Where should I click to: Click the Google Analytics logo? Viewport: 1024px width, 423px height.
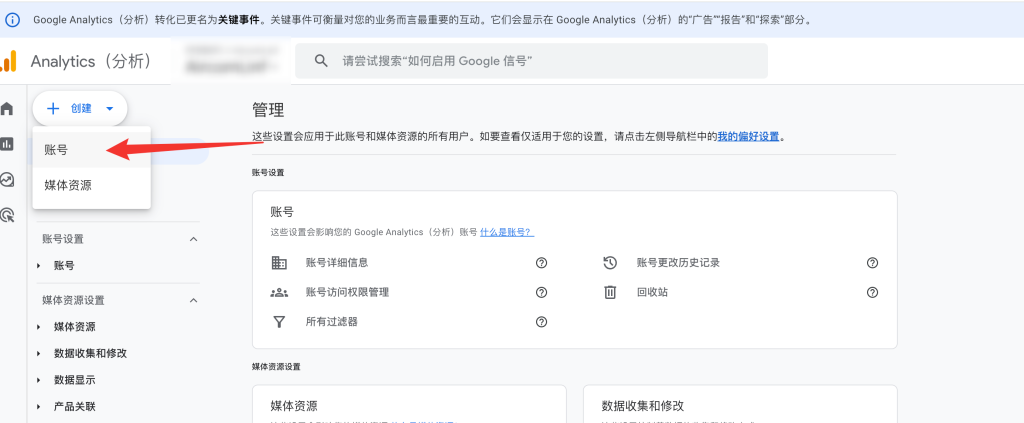(8, 61)
